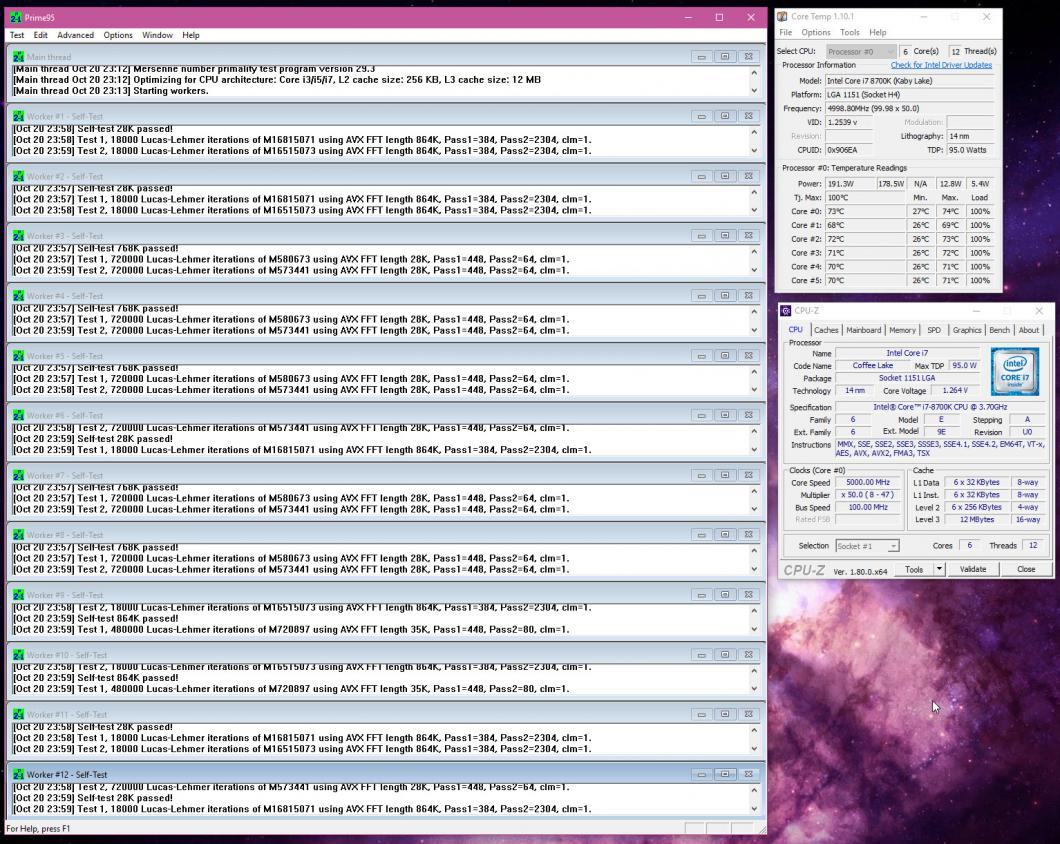
Task: Click Prime95 status bar help text
Action: pos(39,828)
